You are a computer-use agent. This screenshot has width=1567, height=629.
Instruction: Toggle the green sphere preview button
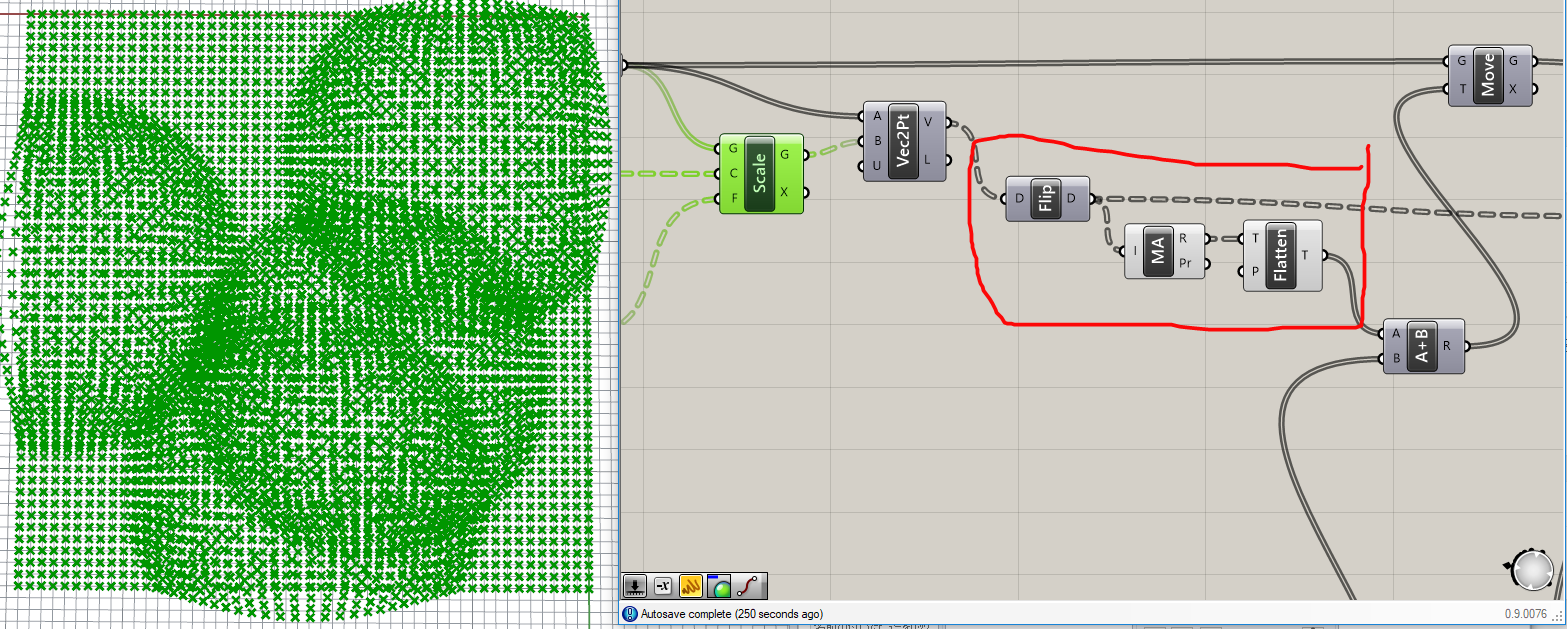click(x=719, y=586)
